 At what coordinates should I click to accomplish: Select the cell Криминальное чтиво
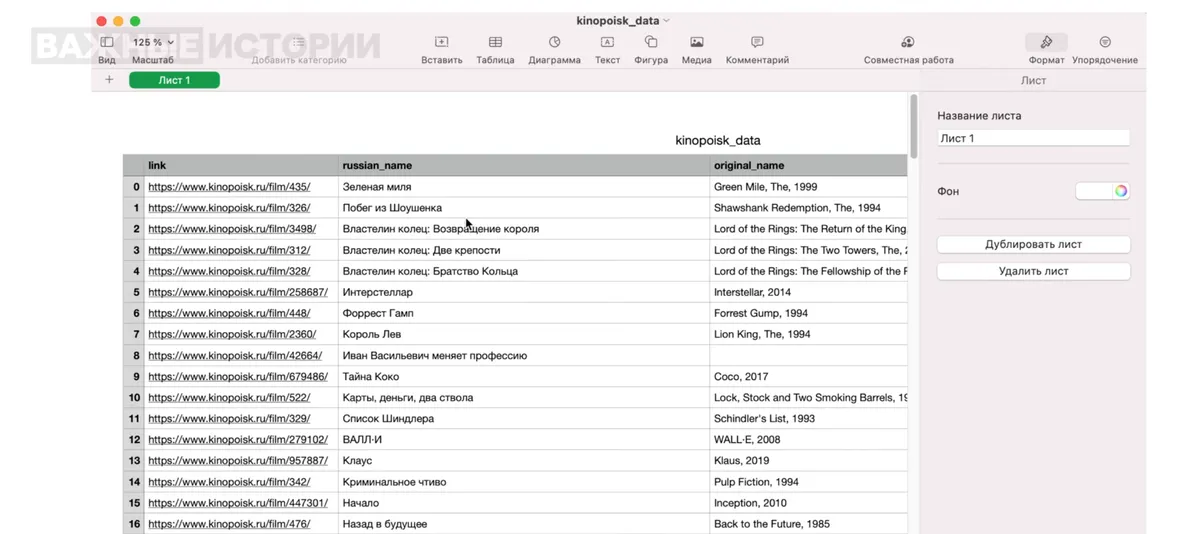point(524,482)
